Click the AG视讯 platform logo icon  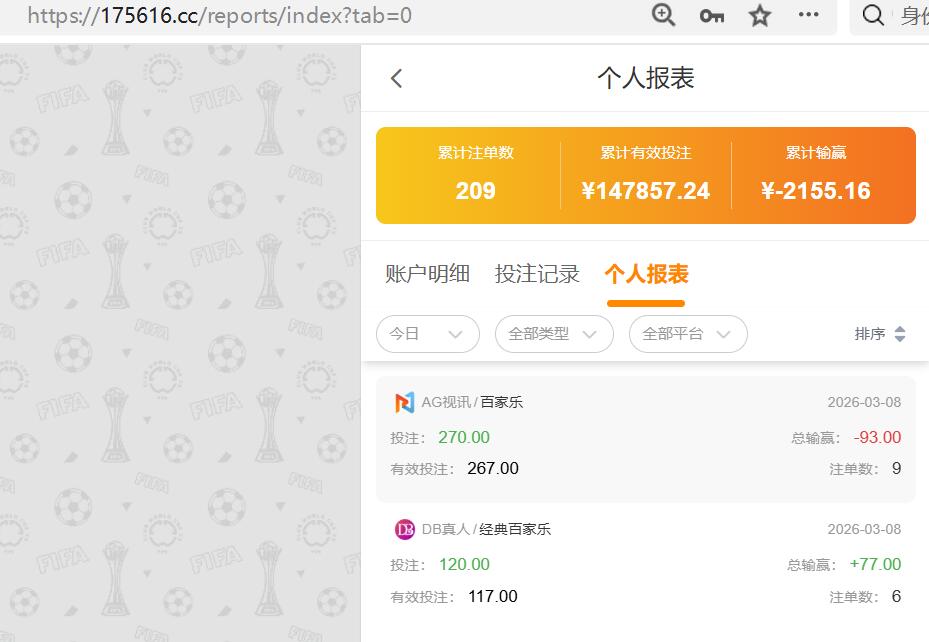(404, 402)
